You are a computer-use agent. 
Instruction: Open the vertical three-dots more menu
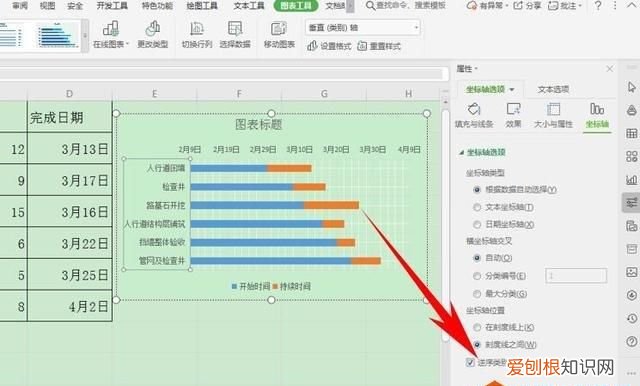pyautogui.click(x=615, y=6)
